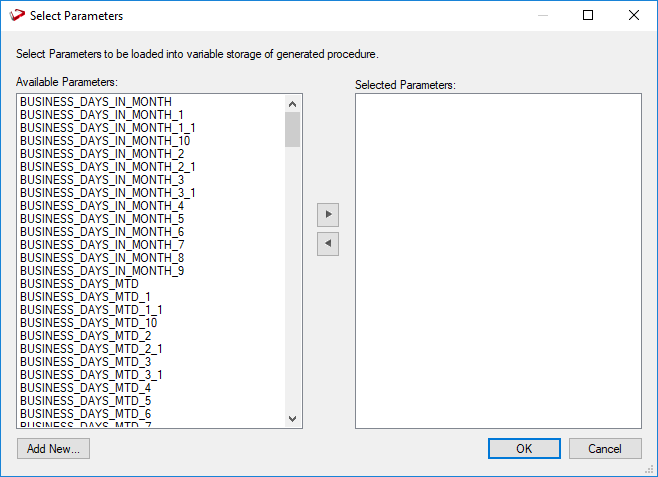Cancel the Select Parameters dialog
The width and height of the screenshot is (658, 477).
(x=605, y=449)
